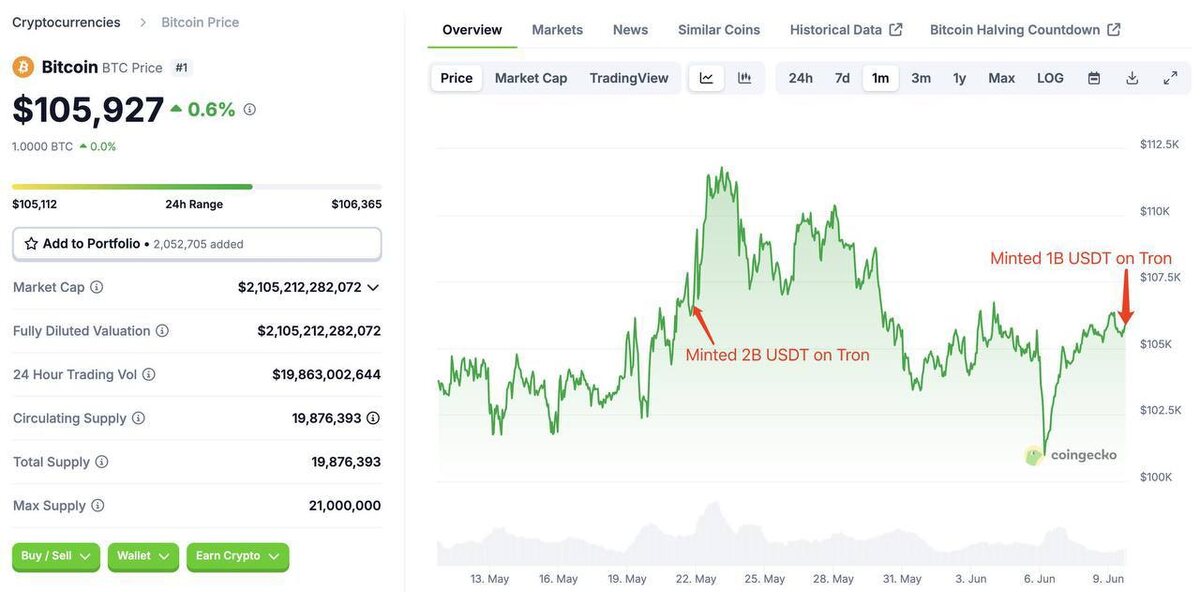Select the 7d time range
This screenshot has width=1200, height=592.
[842, 78]
